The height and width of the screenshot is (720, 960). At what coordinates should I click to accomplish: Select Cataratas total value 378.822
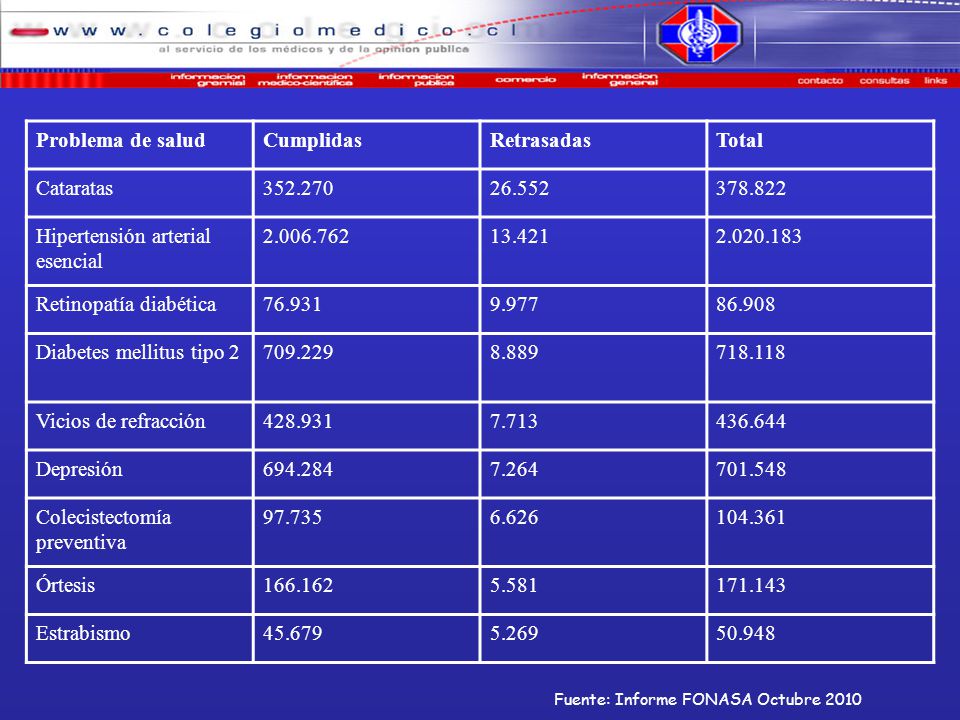[751, 188]
